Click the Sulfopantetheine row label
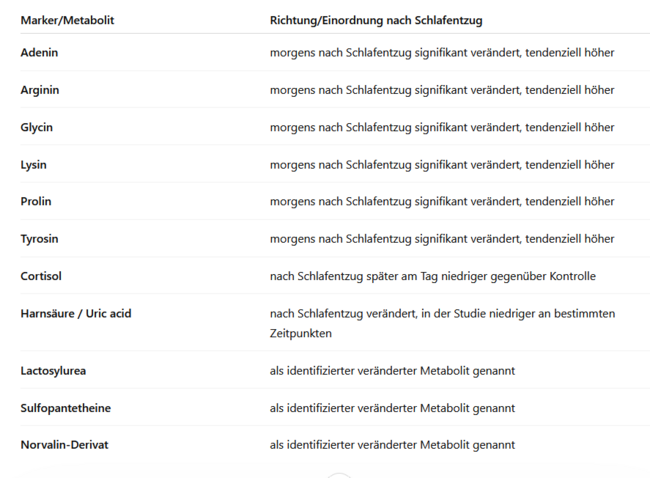Viewport: 650px width, 478px height. pyautogui.click(x=65, y=408)
